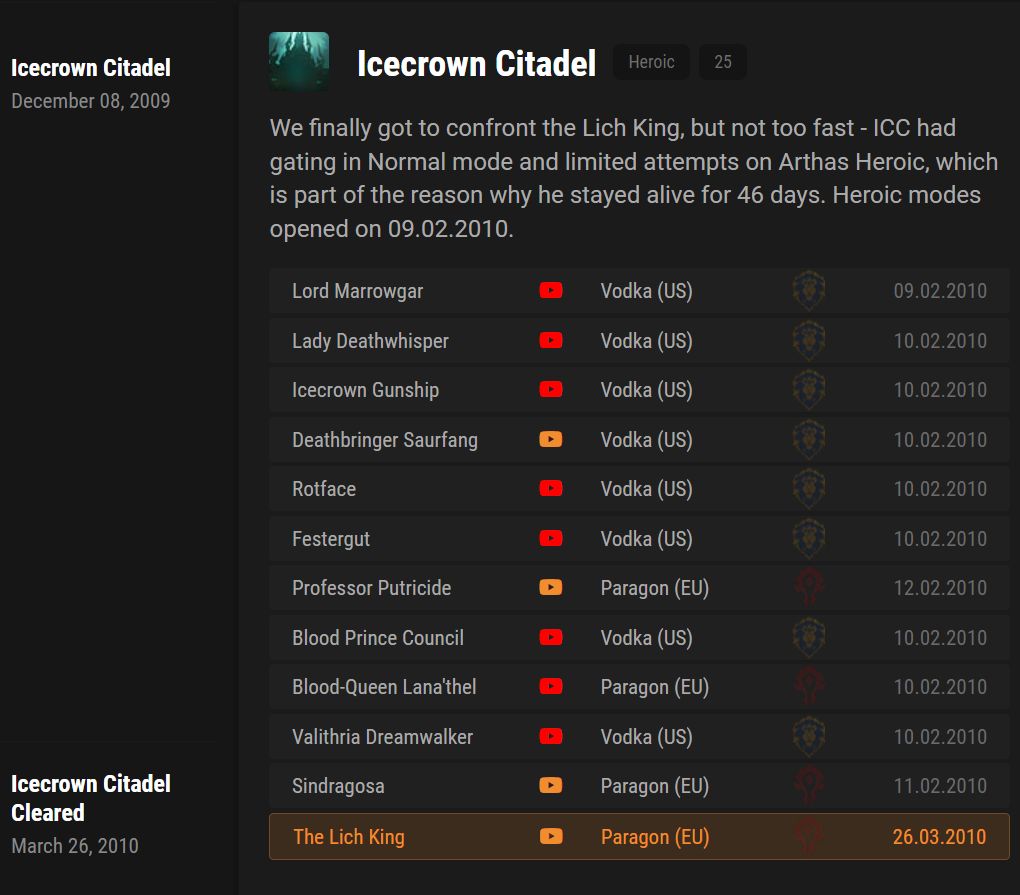This screenshot has height=895, width=1020.
Task: Play Lady Deathwhisper kill video
Action: (x=551, y=341)
